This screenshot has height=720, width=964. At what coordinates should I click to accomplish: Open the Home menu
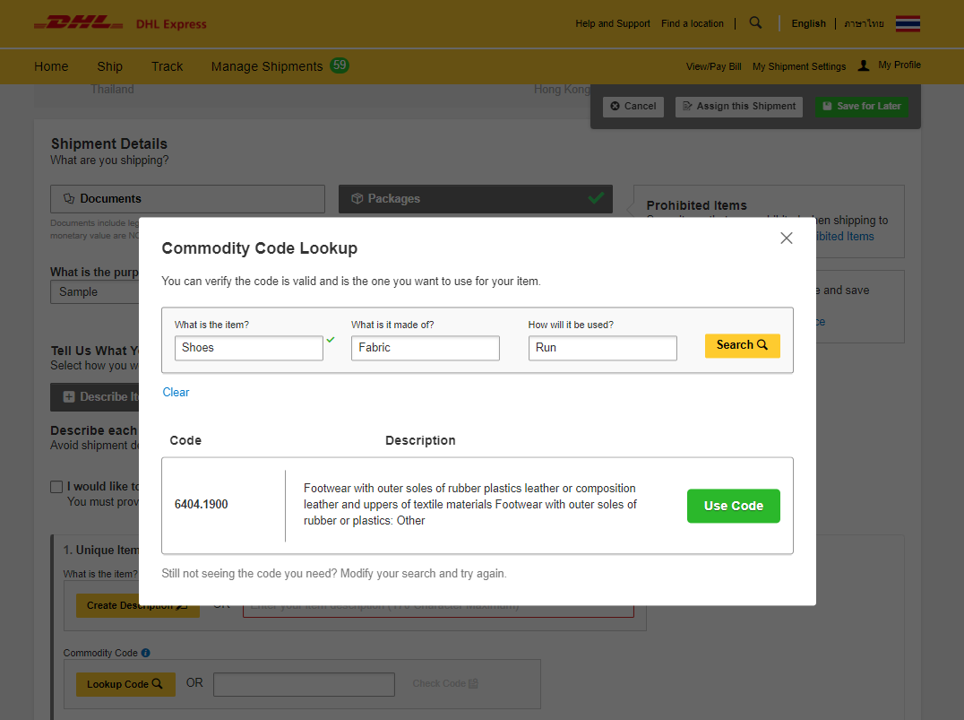pyautogui.click(x=51, y=66)
